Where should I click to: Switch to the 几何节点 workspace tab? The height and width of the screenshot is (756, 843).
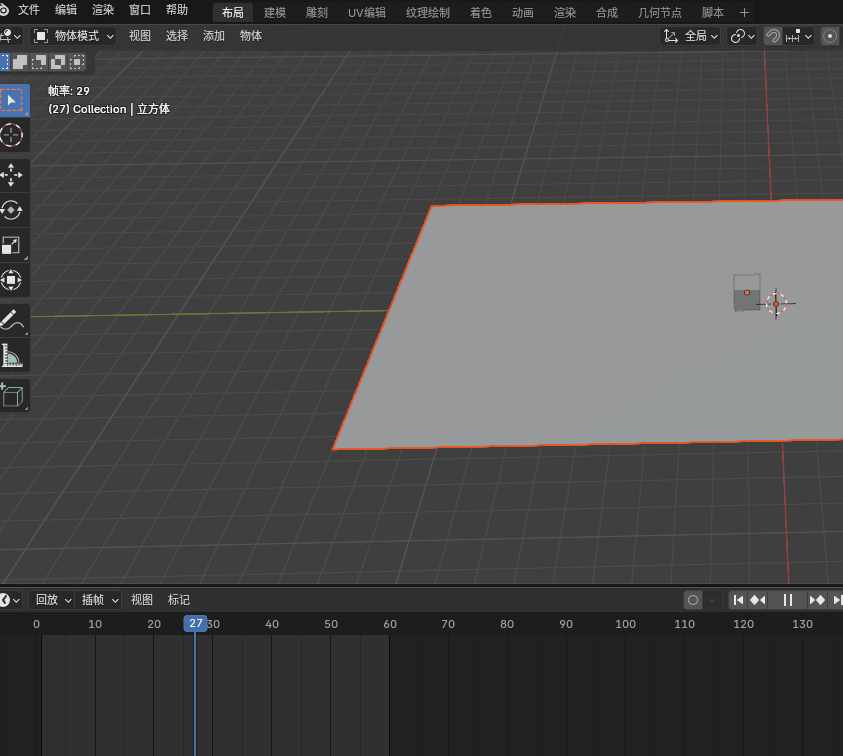tap(660, 12)
